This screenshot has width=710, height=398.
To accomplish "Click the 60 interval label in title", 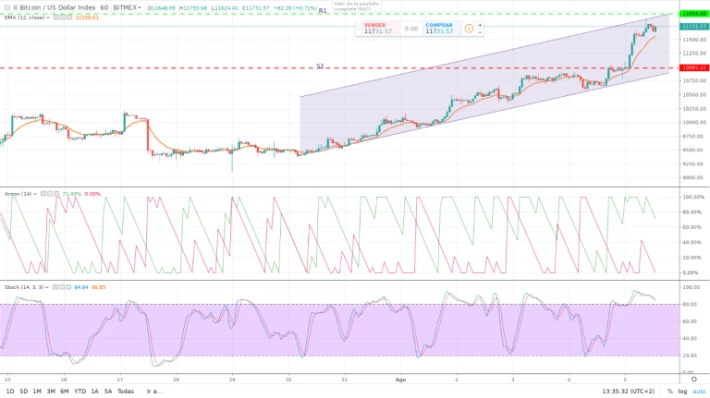I will [x=104, y=8].
